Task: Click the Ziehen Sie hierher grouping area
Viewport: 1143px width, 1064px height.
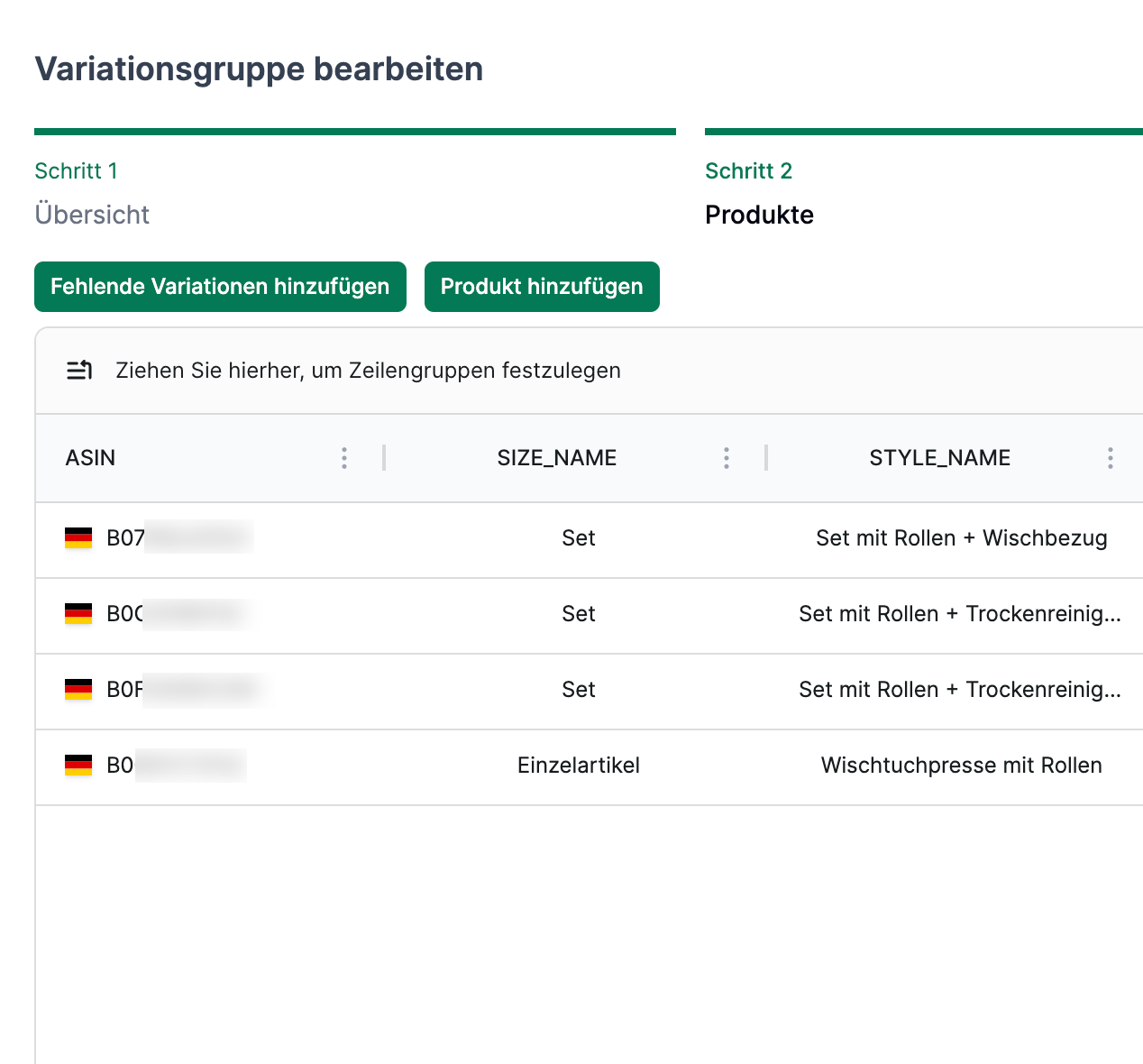Action: click(x=368, y=370)
